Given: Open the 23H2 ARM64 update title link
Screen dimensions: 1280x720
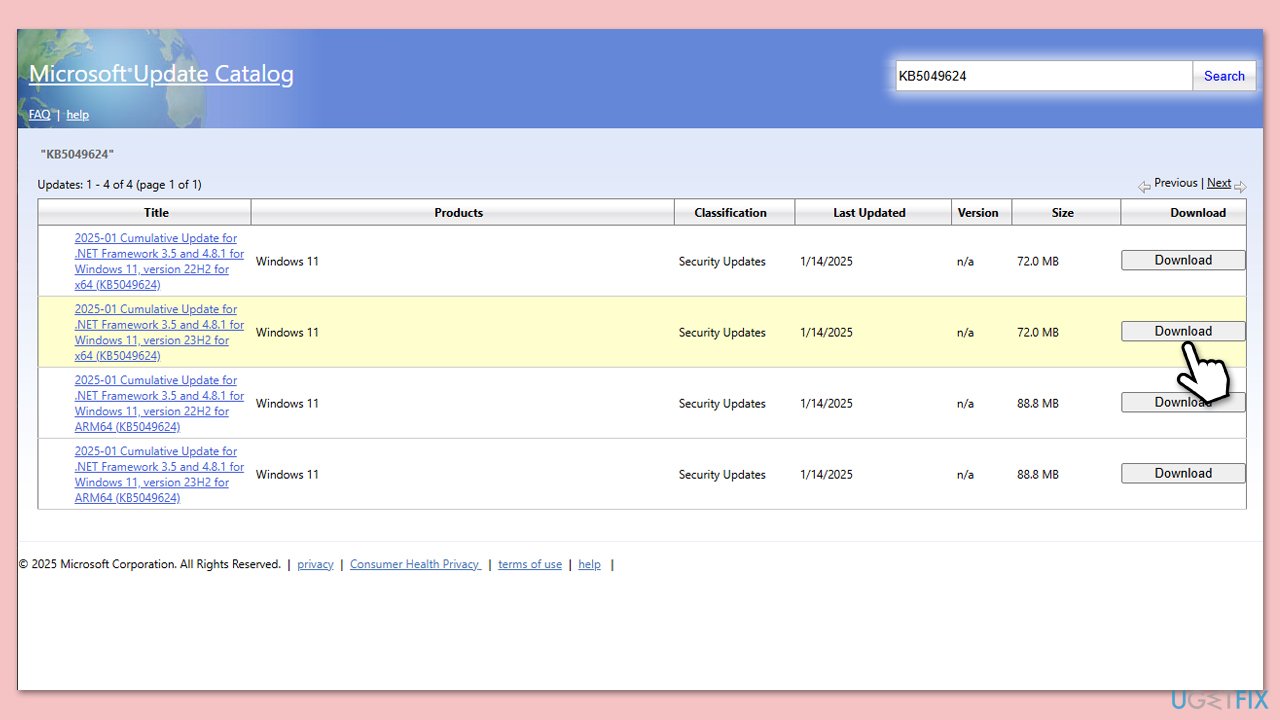Looking at the screenshot, I should tap(158, 475).
